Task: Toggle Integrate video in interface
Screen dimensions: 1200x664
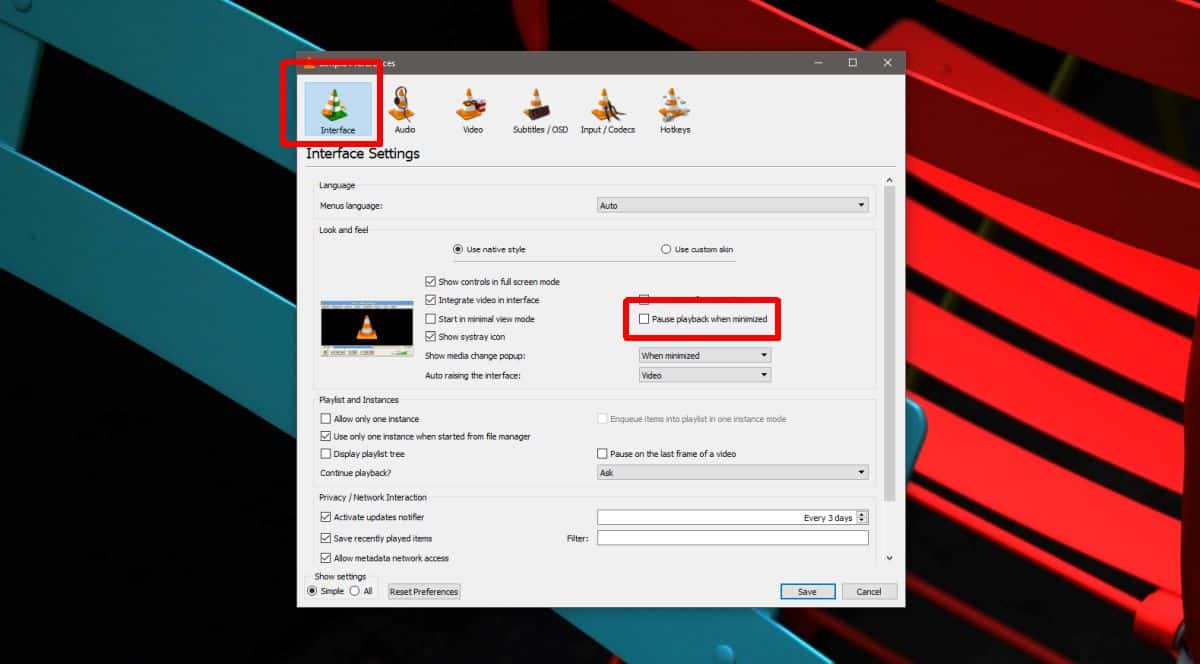Action: [x=482, y=300]
